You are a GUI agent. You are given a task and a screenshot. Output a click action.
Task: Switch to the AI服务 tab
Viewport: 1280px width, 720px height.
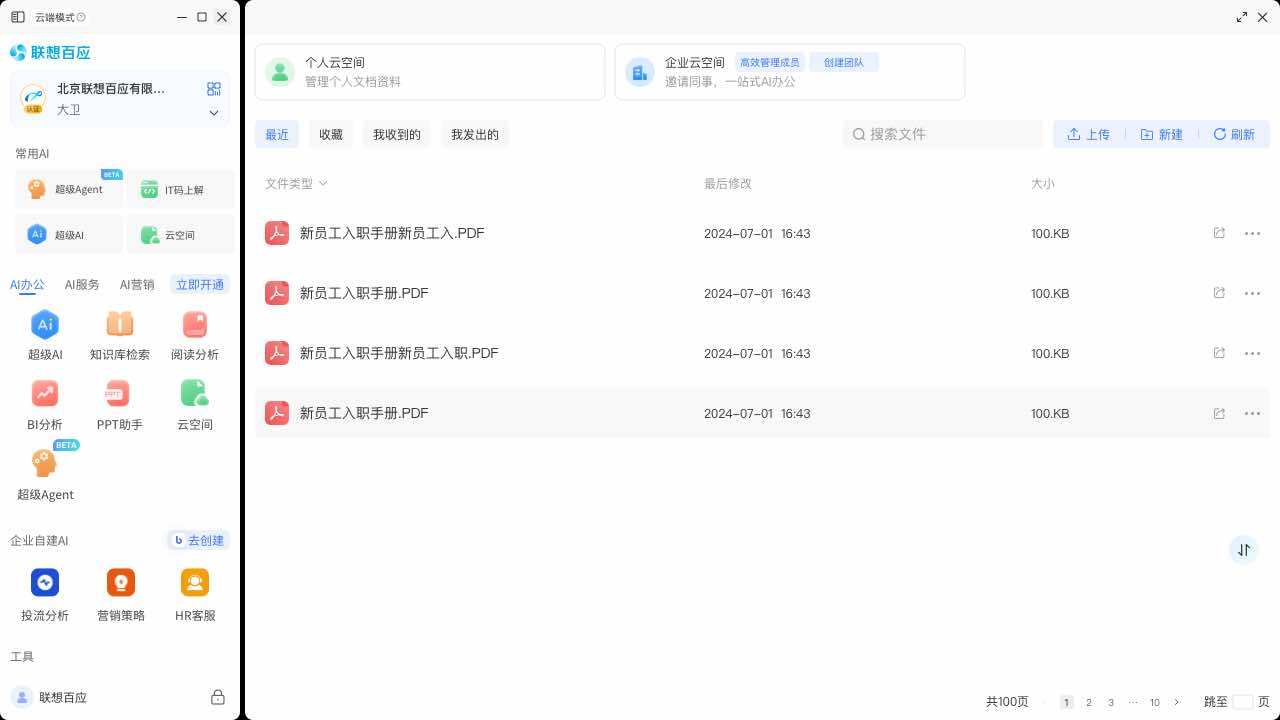81,284
